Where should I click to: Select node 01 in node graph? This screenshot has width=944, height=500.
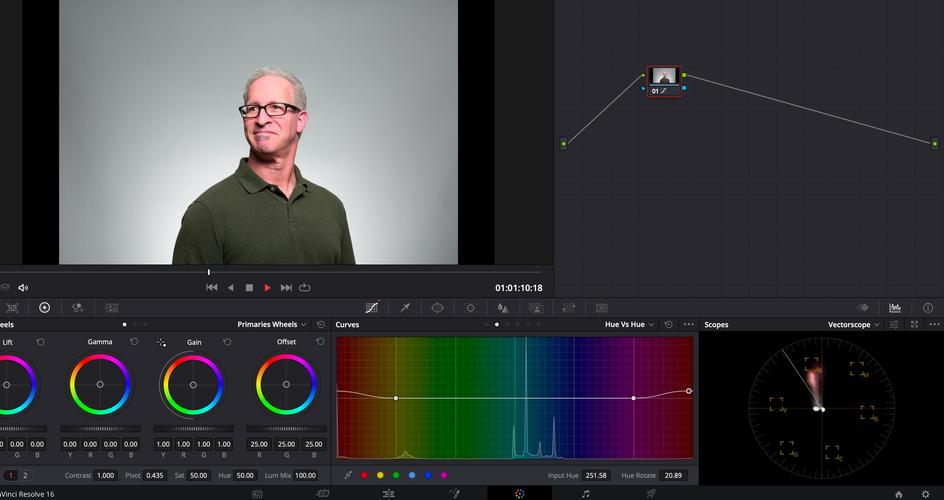click(x=664, y=81)
